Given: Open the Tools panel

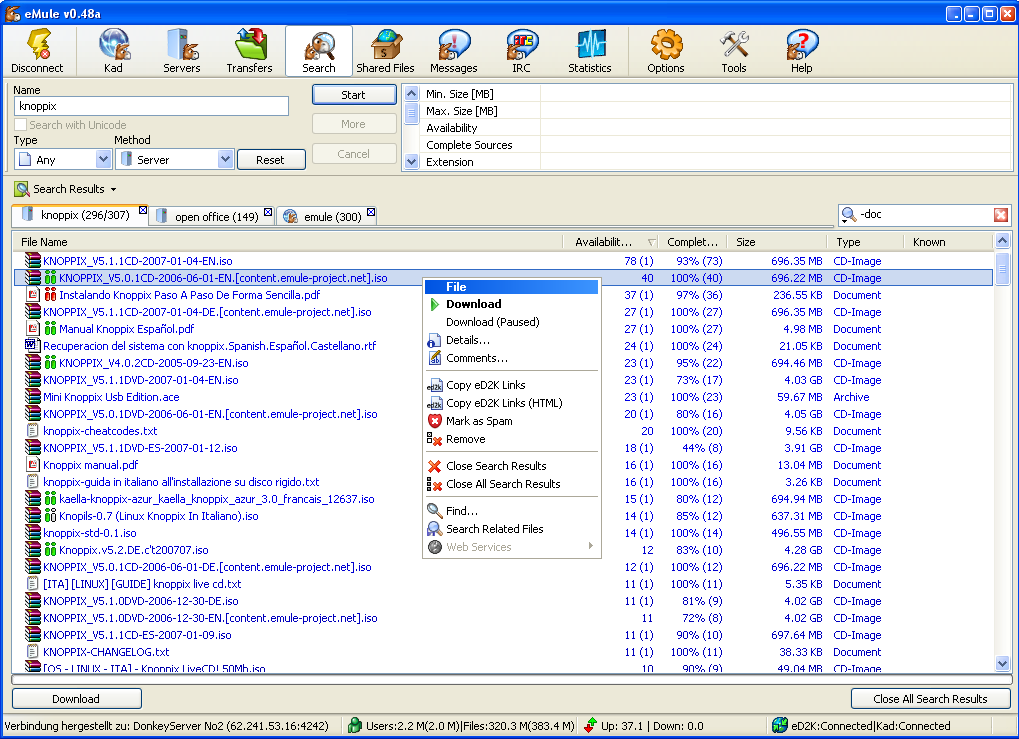Looking at the screenshot, I should coord(733,50).
